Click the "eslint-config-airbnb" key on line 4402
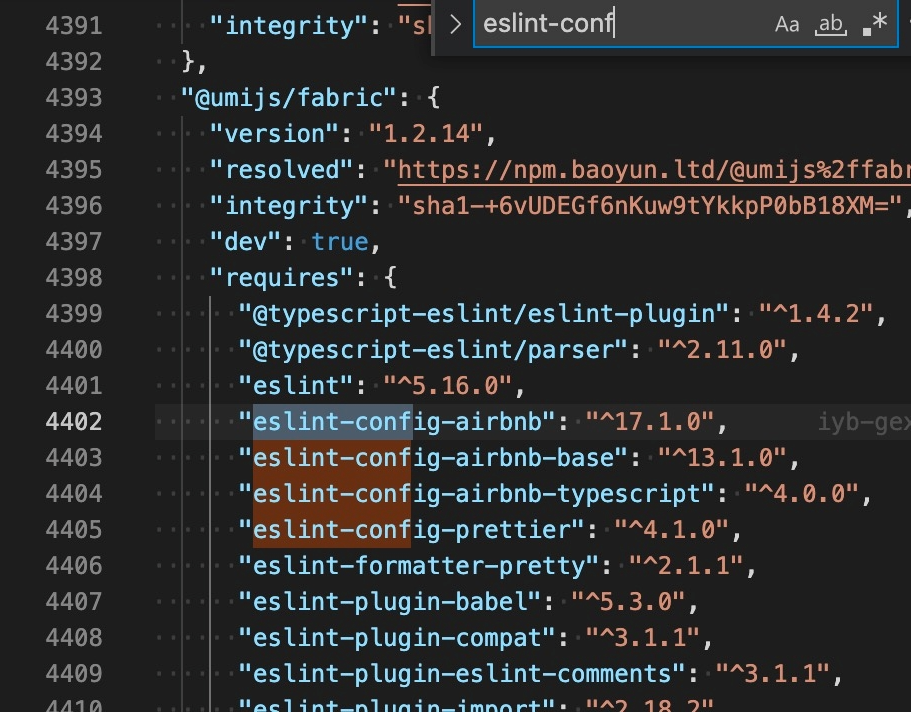 (x=397, y=421)
